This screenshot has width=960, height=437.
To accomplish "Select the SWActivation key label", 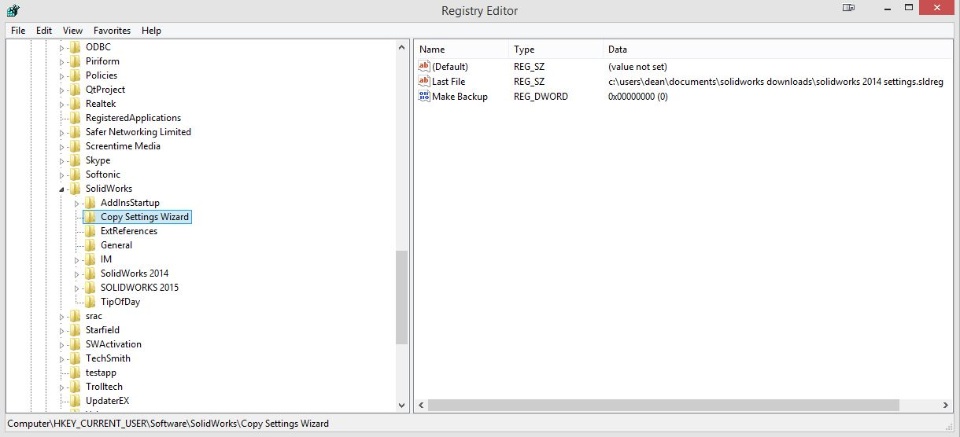I will point(113,344).
